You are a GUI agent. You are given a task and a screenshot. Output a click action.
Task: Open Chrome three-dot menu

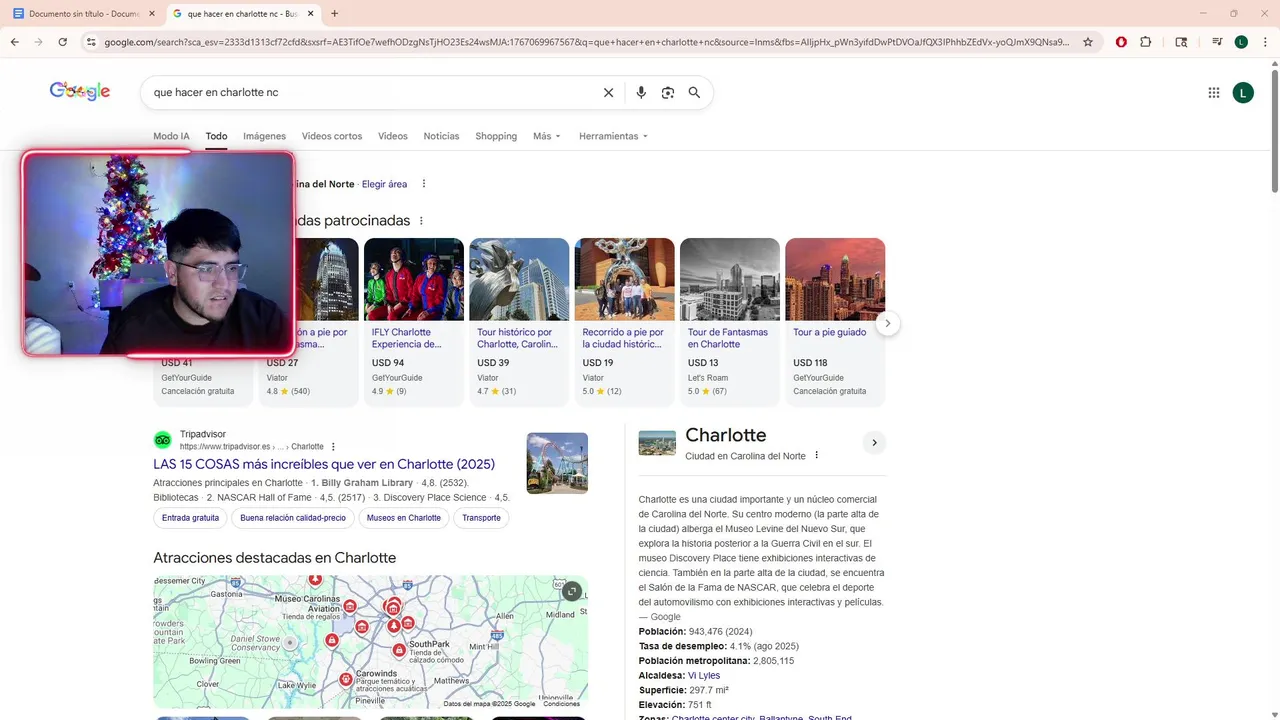pyautogui.click(x=1264, y=42)
